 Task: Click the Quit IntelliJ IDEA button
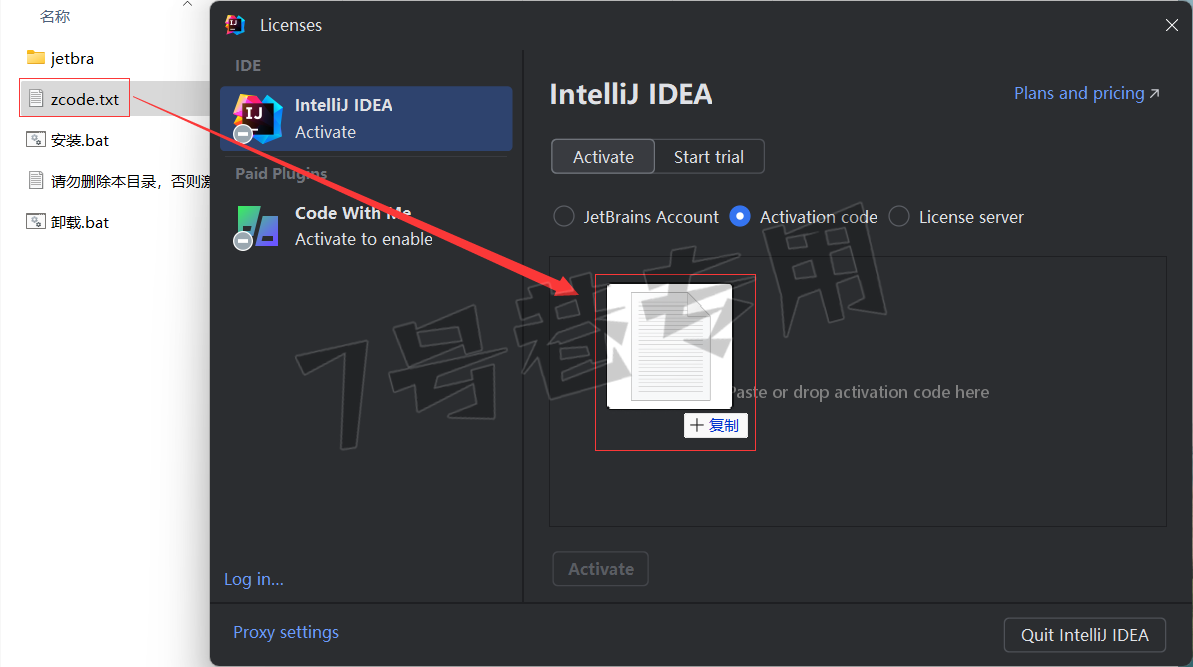pos(1085,635)
